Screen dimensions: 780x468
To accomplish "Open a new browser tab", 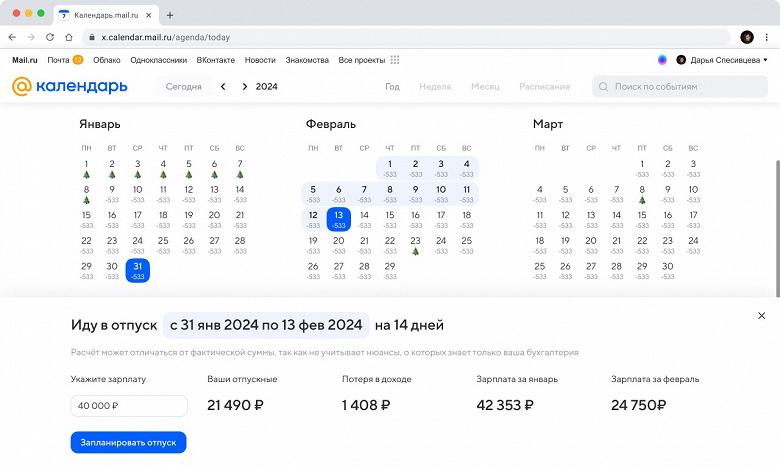I will 170,15.
